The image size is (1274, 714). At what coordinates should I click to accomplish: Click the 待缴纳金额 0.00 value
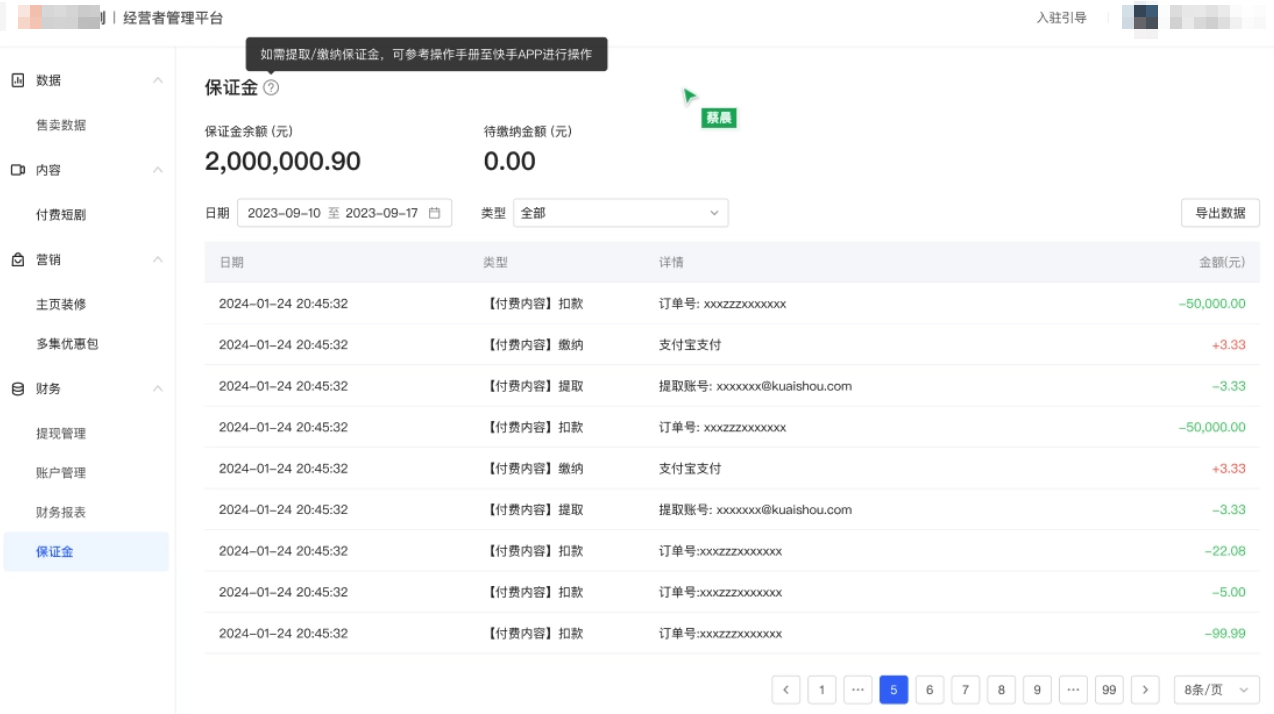[510, 161]
